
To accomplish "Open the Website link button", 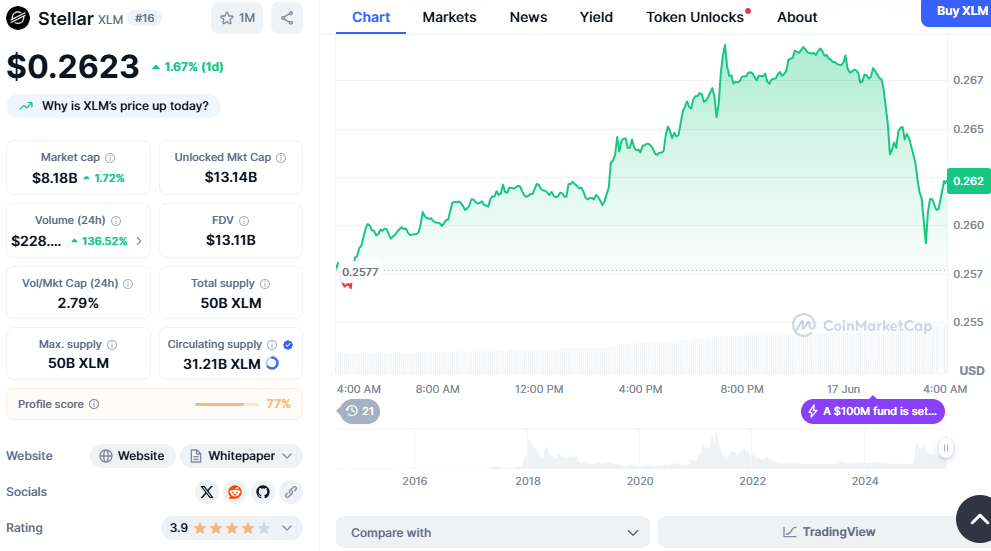I will pyautogui.click(x=133, y=456).
